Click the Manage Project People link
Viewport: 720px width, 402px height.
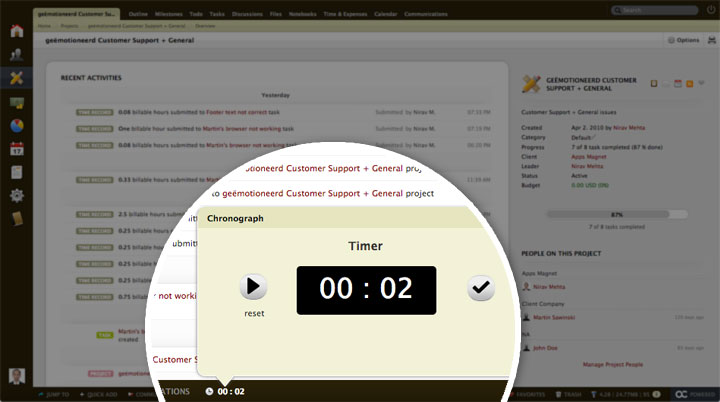coord(613,364)
